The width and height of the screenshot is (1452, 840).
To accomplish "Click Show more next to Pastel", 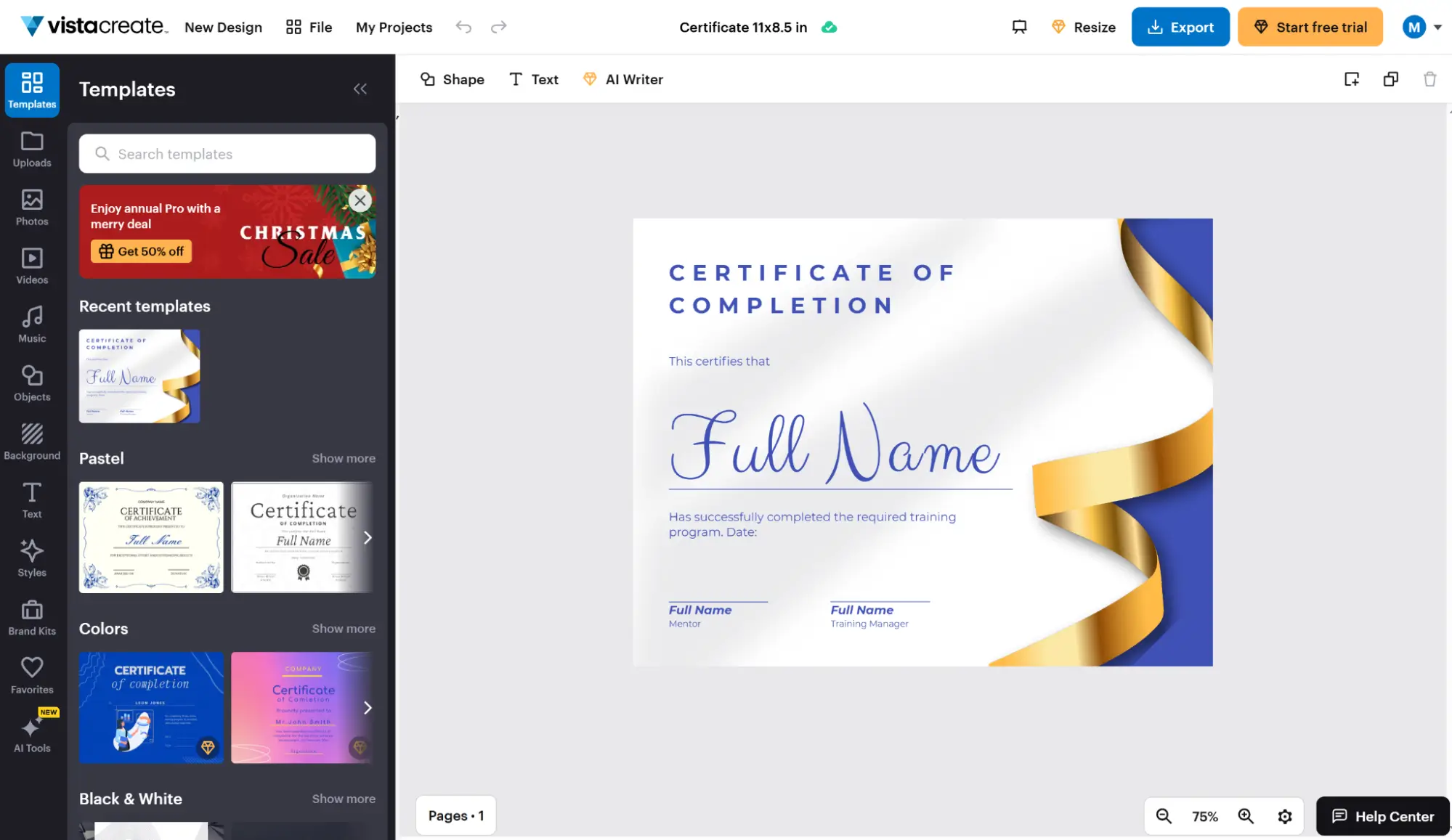I will [344, 458].
